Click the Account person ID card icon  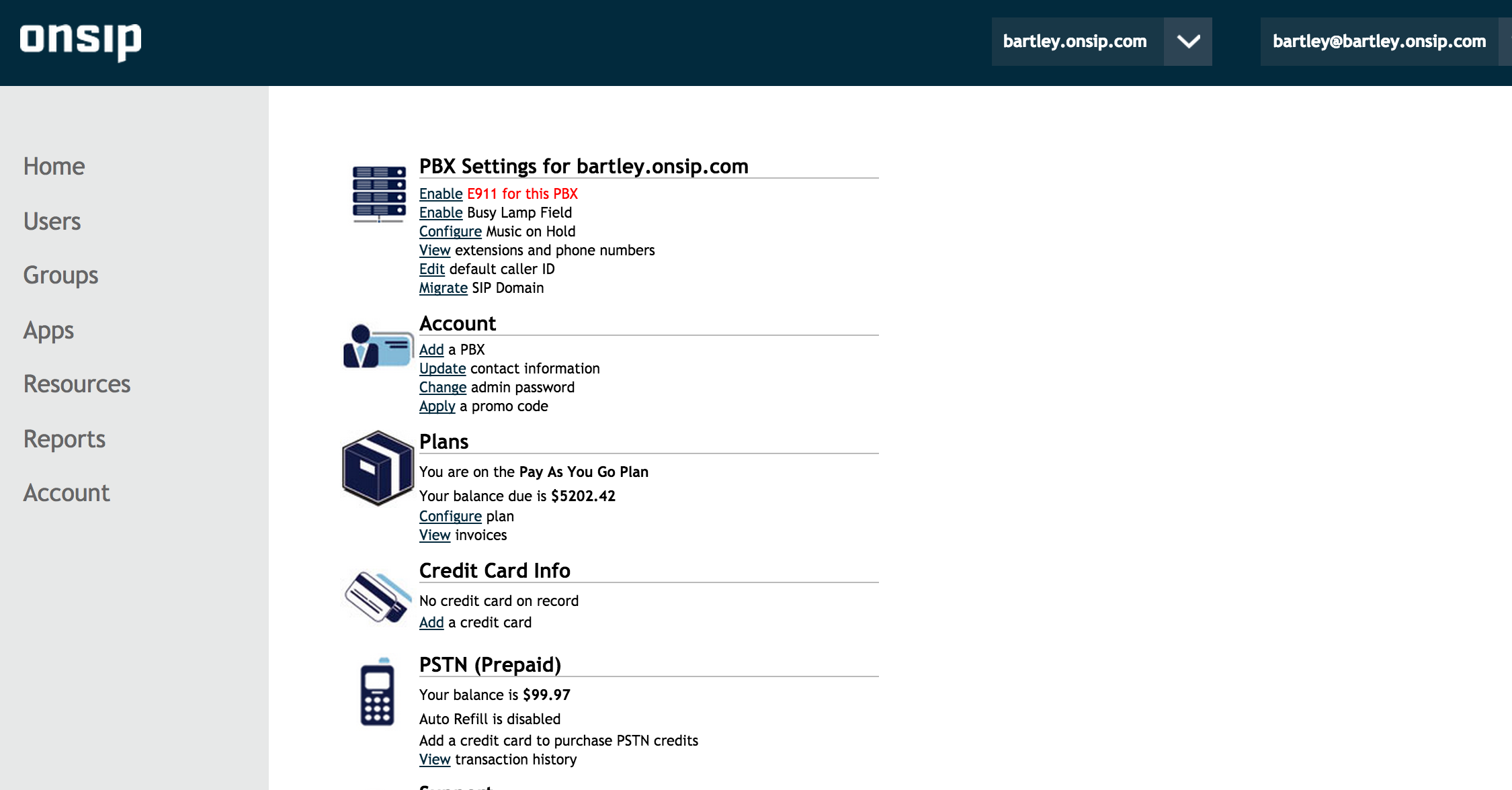[378, 347]
